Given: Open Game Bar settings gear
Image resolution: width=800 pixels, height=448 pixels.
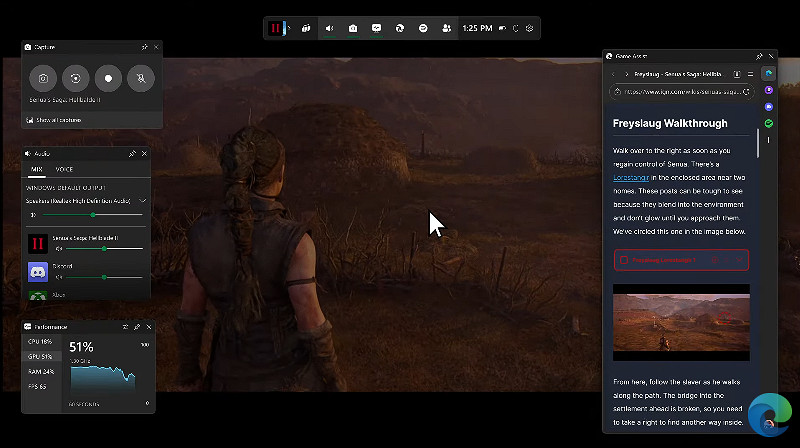Looking at the screenshot, I should pos(530,28).
